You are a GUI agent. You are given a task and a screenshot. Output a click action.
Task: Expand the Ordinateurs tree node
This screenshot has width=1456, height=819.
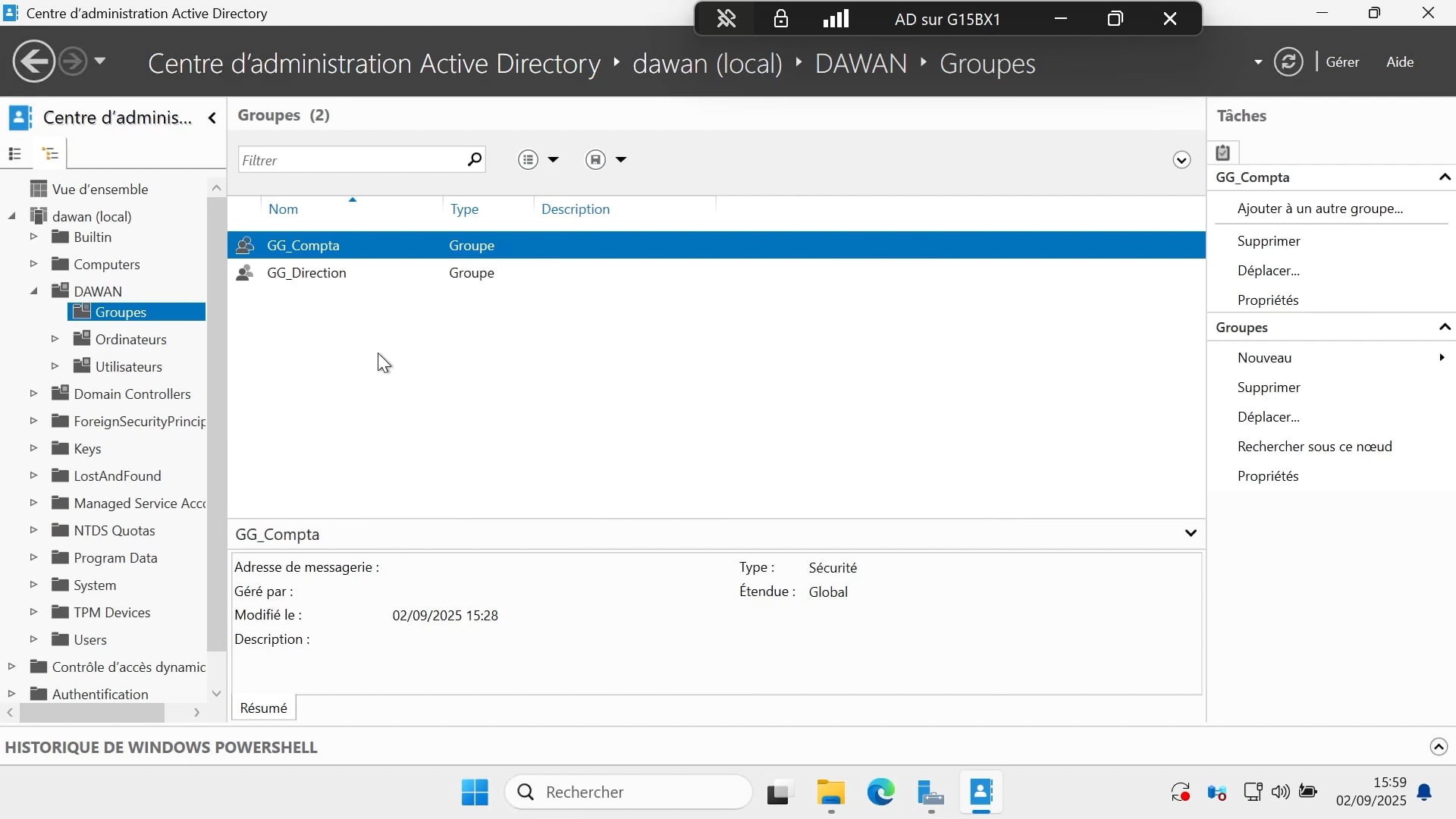click(x=55, y=339)
